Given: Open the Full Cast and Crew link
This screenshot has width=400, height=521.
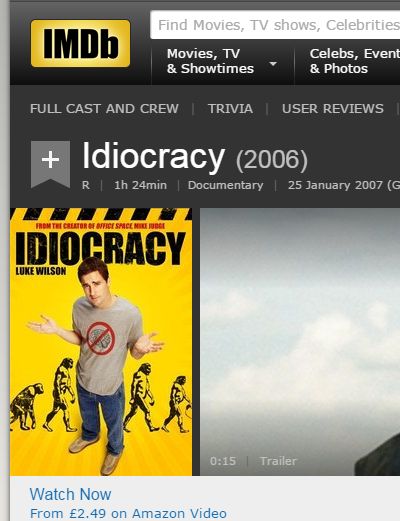Looking at the screenshot, I should click(104, 109).
